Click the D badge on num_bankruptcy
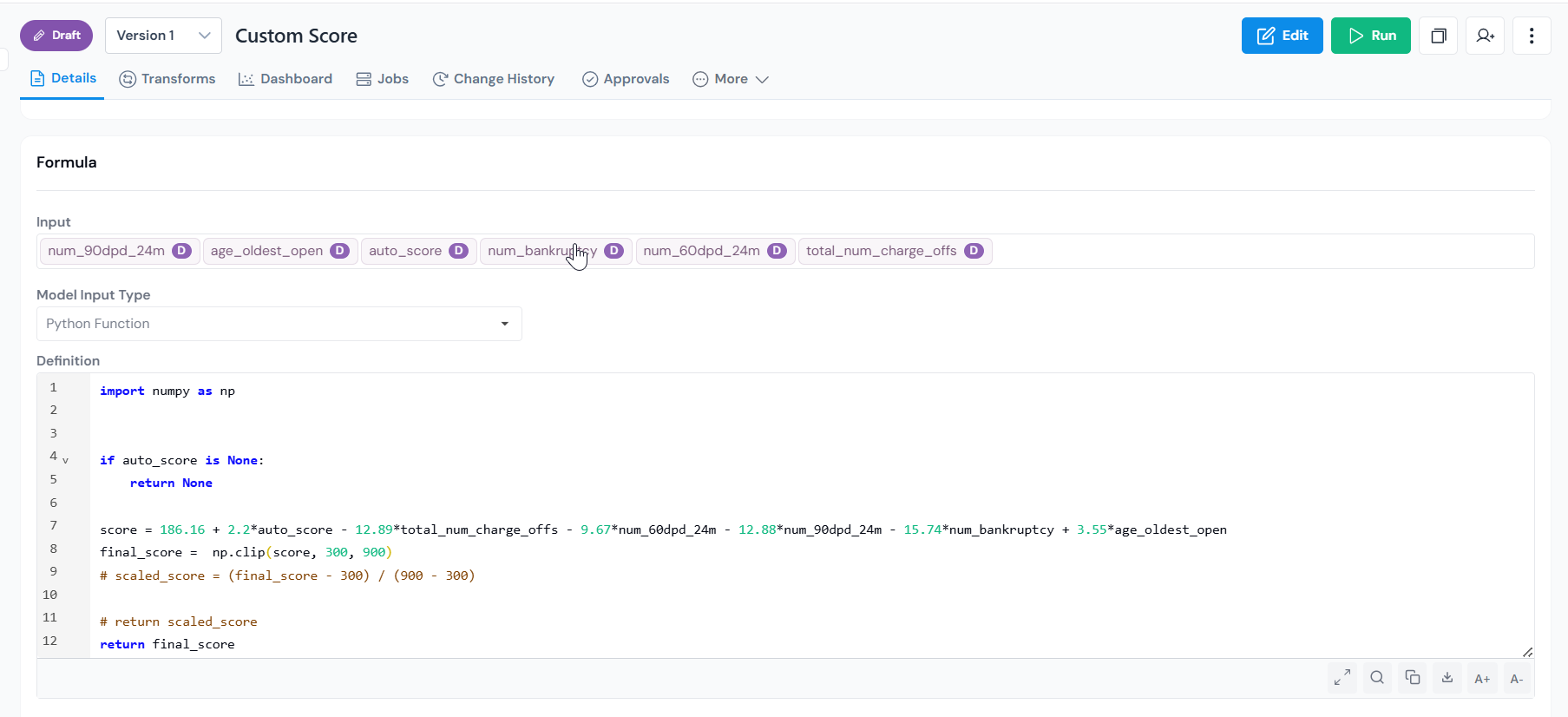This screenshot has width=1568, height=717. tap(613, 251)
